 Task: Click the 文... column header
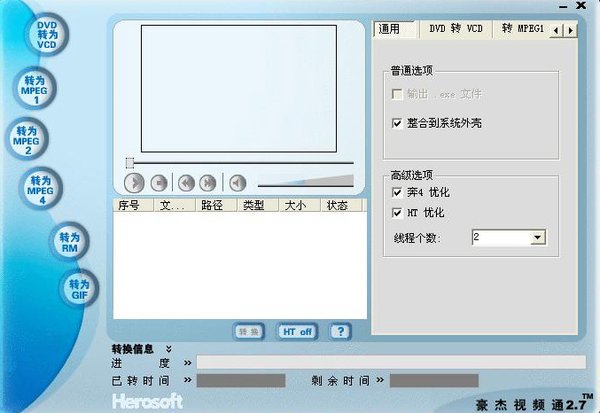174,205
